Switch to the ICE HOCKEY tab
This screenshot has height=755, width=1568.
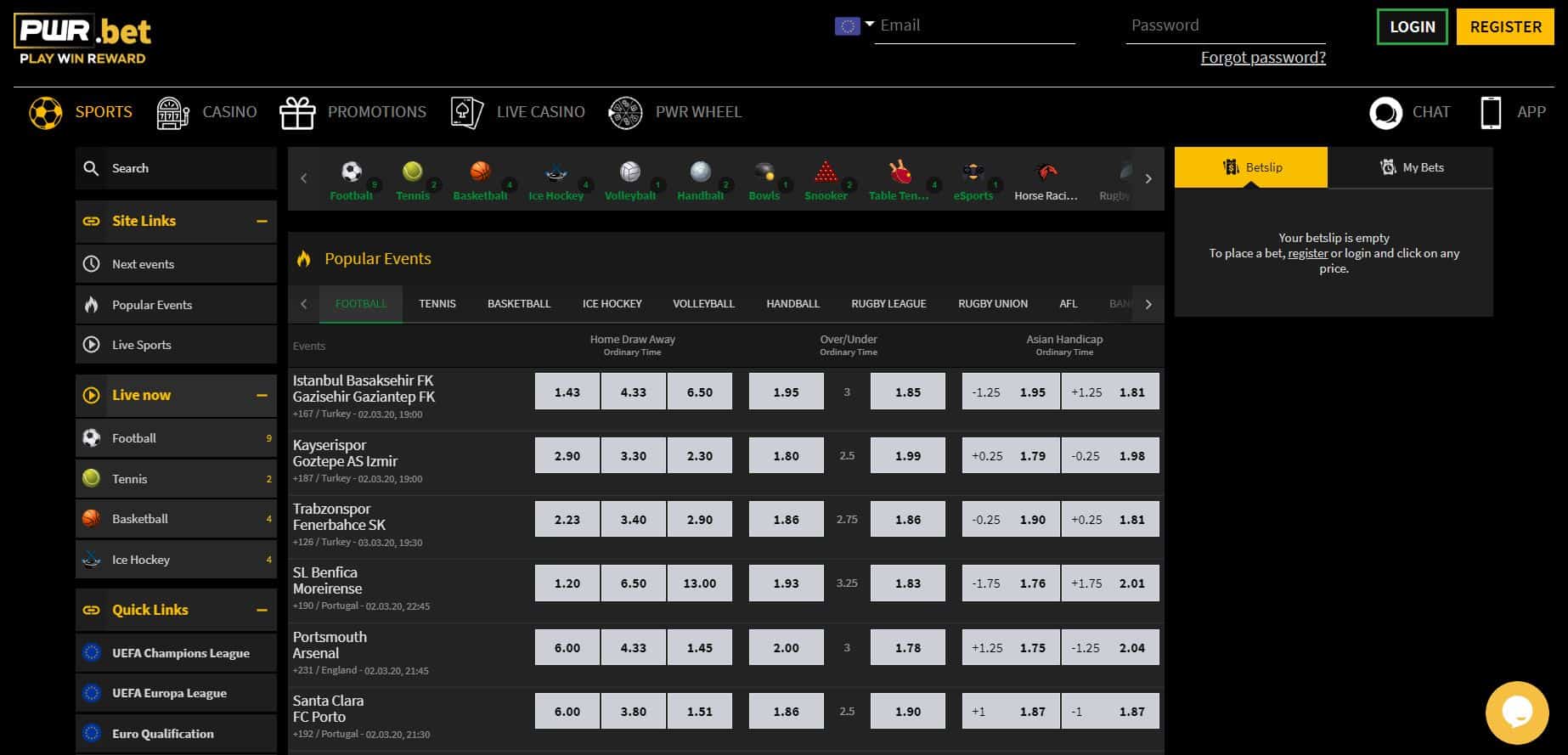click(612, 304)
